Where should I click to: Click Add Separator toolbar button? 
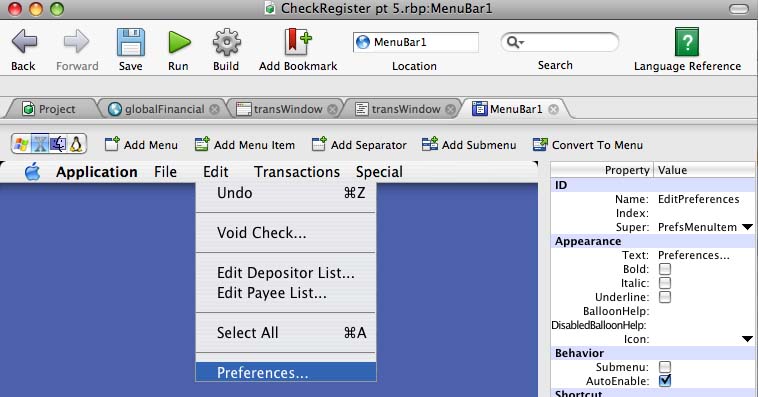[x=359, y=145]
